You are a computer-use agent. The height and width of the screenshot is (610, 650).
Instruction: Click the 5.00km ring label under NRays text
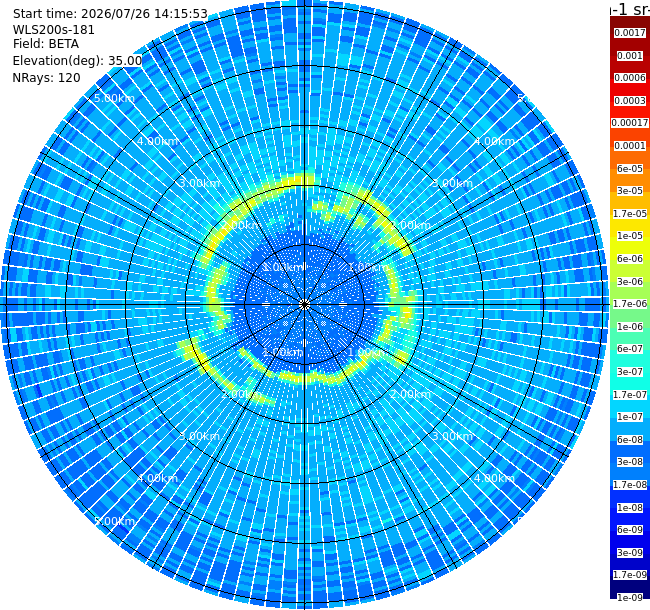tap(114, 98)
